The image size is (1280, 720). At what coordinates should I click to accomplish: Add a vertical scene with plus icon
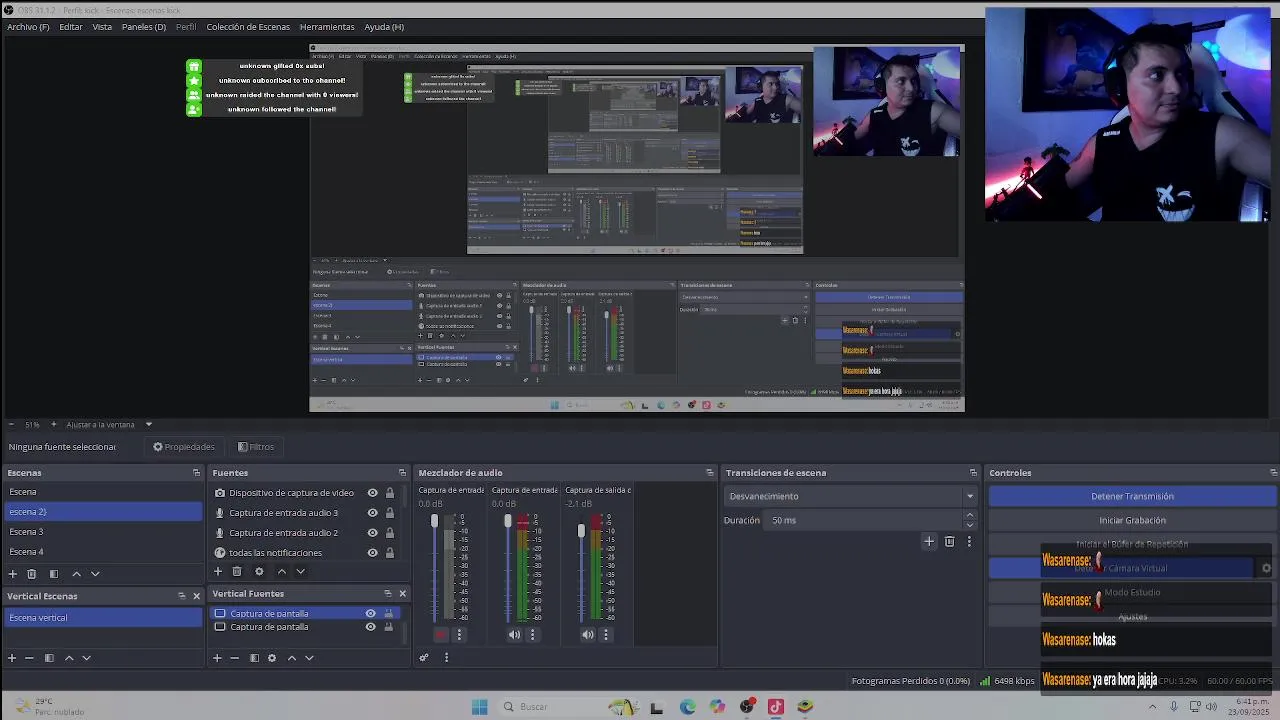click(12, 658)
